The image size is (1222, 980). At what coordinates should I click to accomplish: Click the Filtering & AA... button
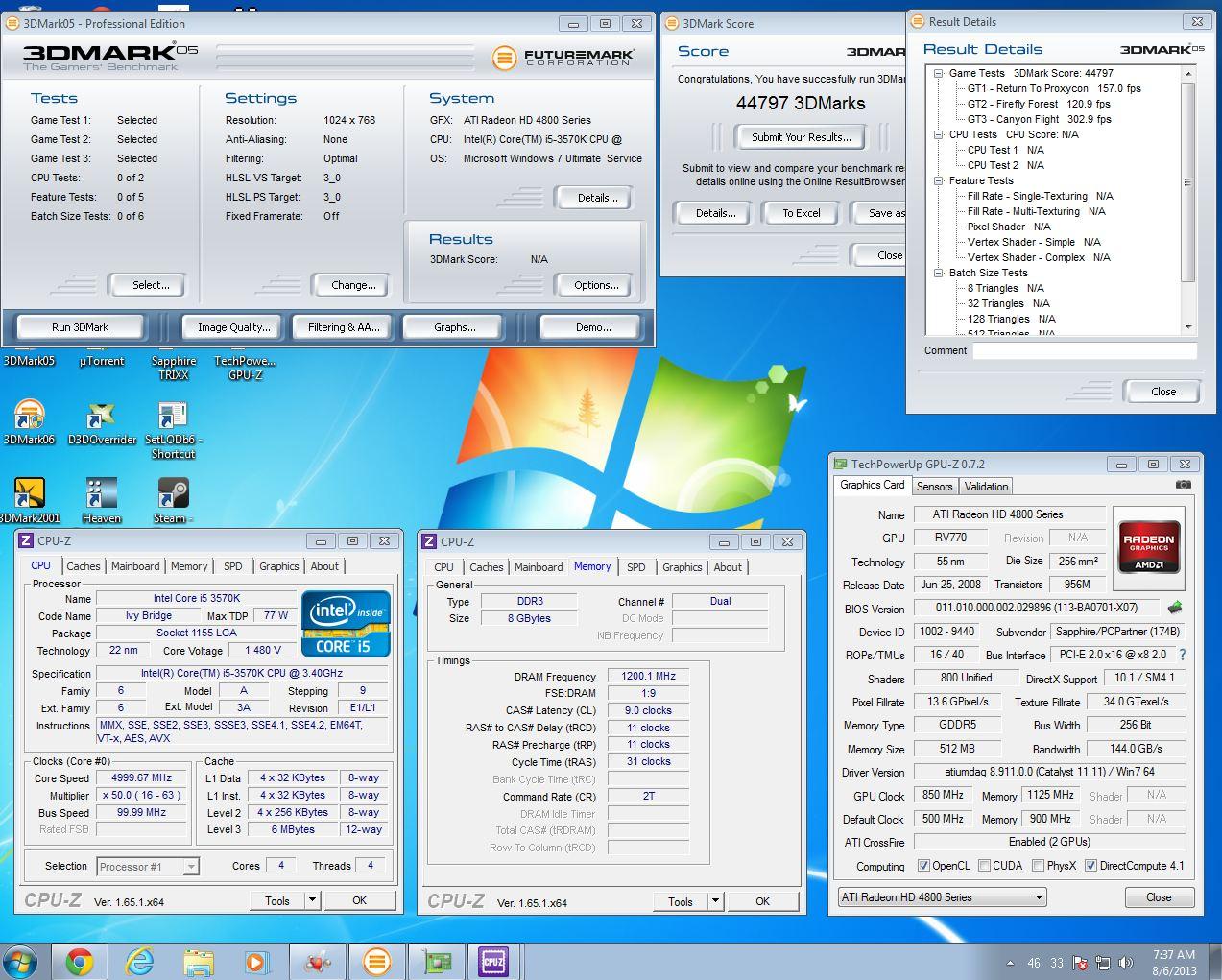coord(344,327)
